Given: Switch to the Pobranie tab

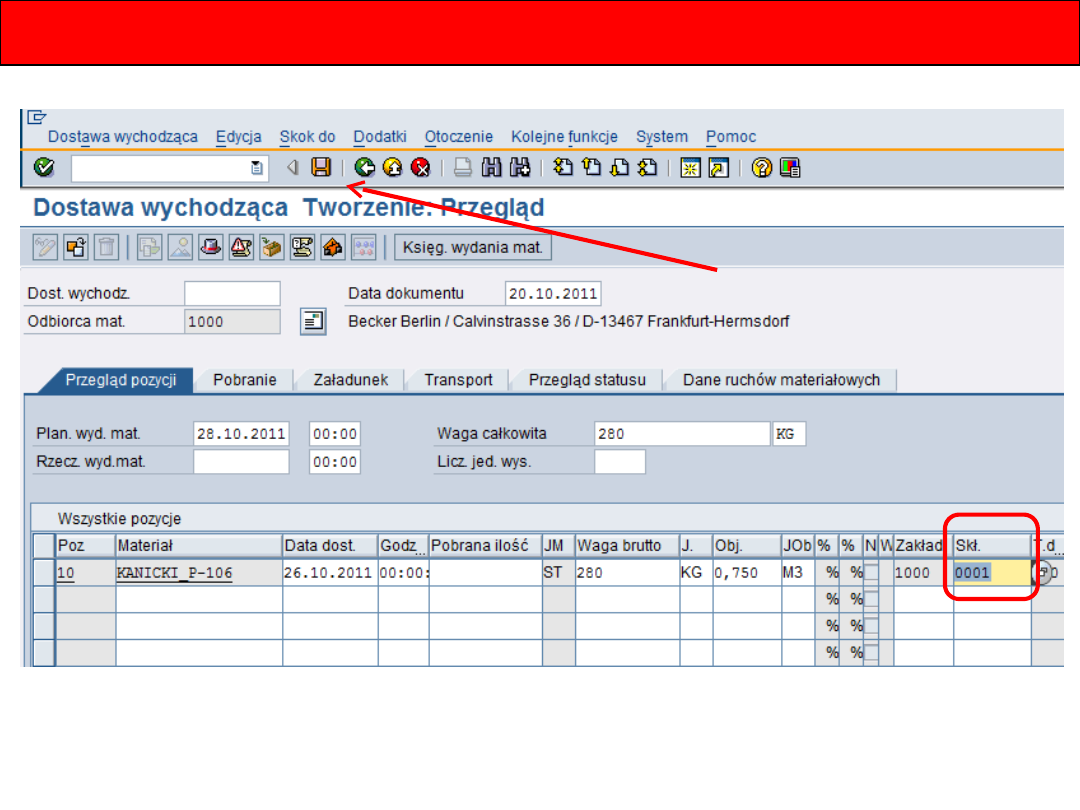Looking at the screenshot, I should pyautogui.click(x=245, y=380).
